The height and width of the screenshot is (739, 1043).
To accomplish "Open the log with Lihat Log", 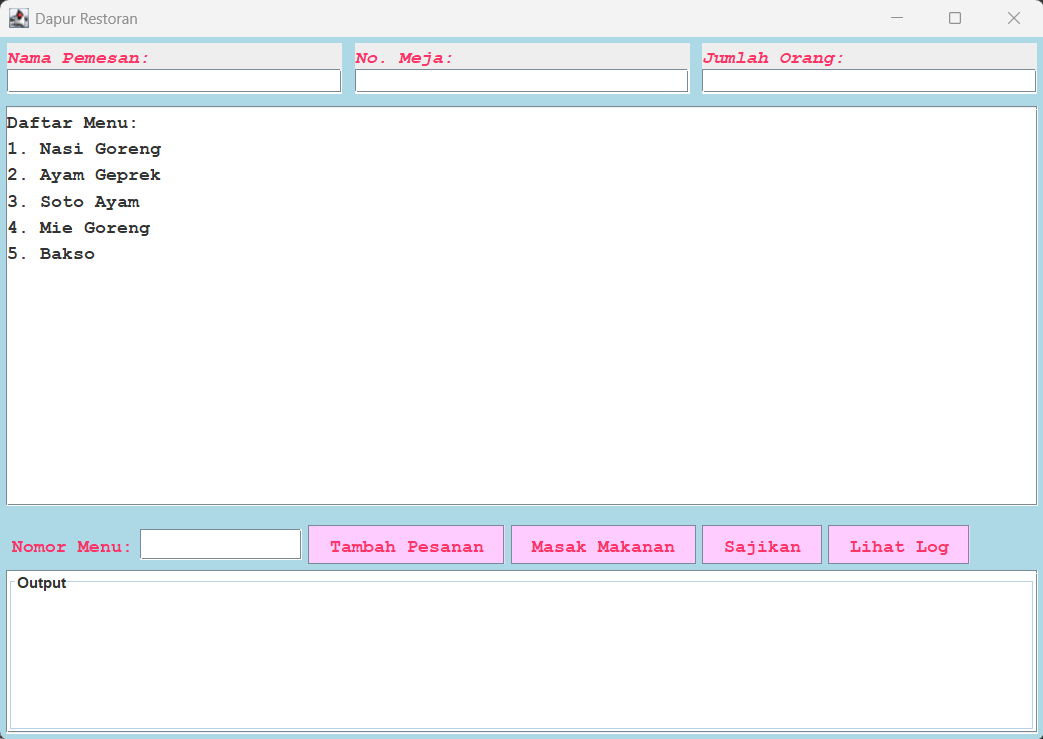I will [x=898, y=546].
